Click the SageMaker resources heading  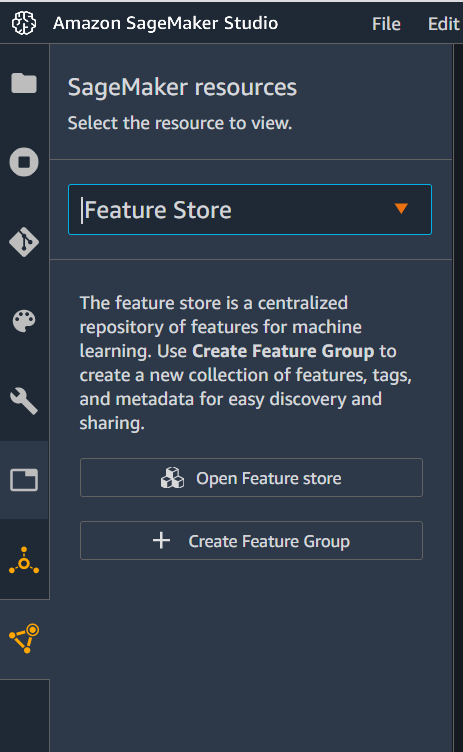(182, 88)
